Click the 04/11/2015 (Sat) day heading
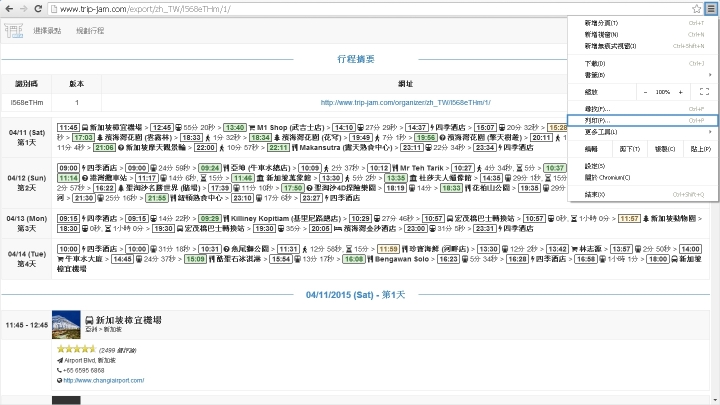 point(355,295)
